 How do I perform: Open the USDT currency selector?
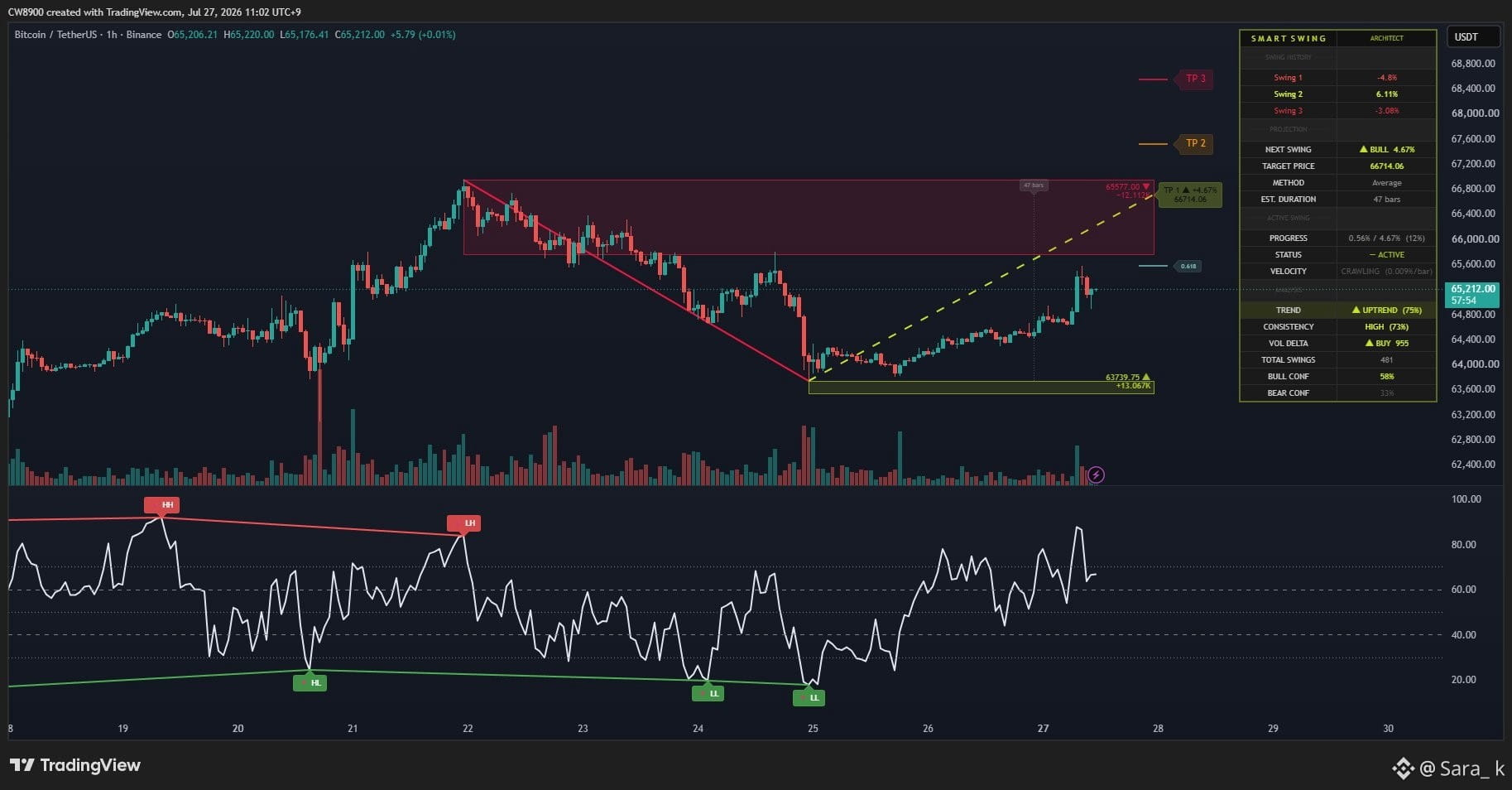(x=1473, y=36)
